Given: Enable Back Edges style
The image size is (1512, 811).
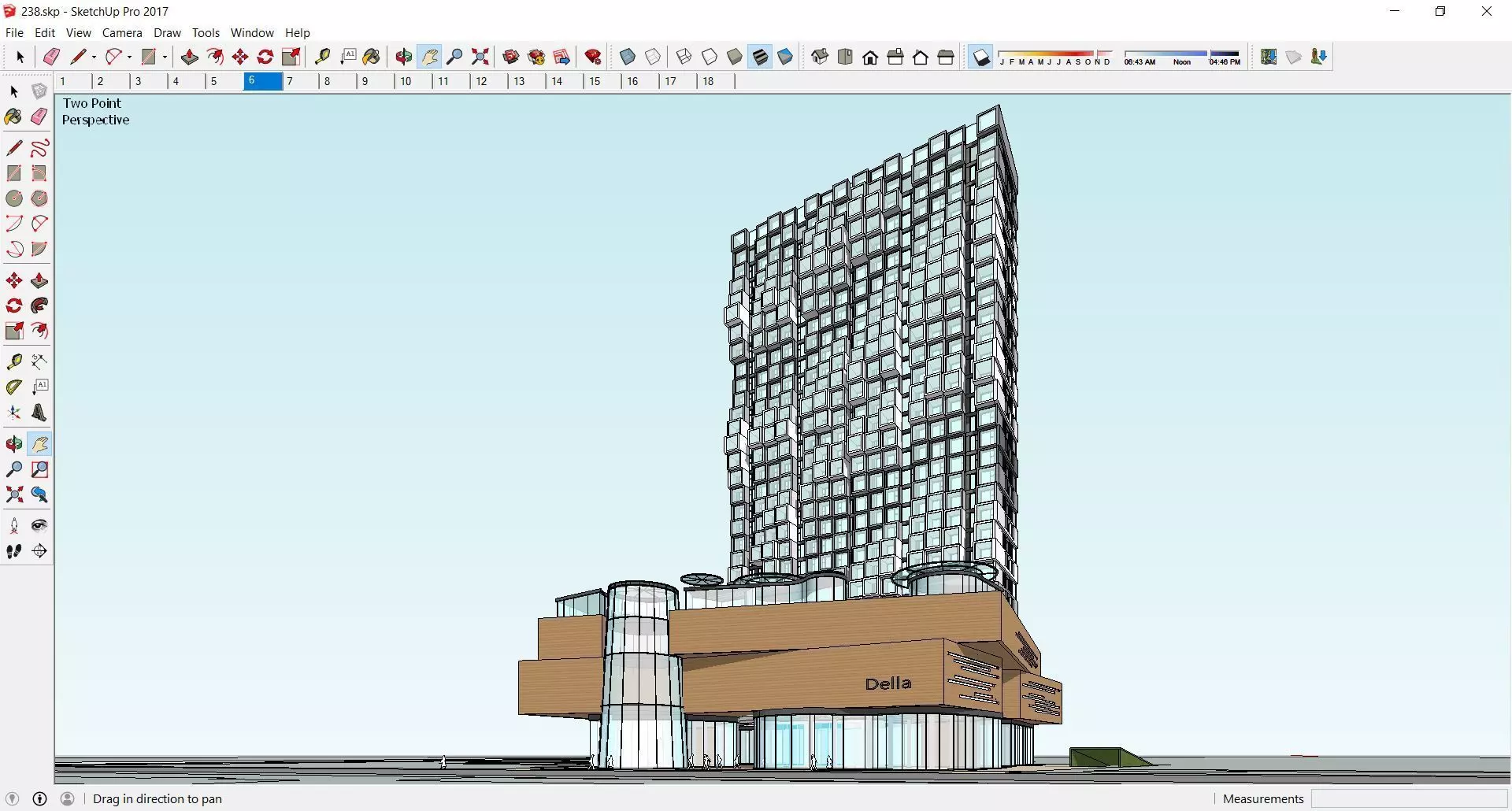Looking at the screenshot, I should click(x=653, y=57).
